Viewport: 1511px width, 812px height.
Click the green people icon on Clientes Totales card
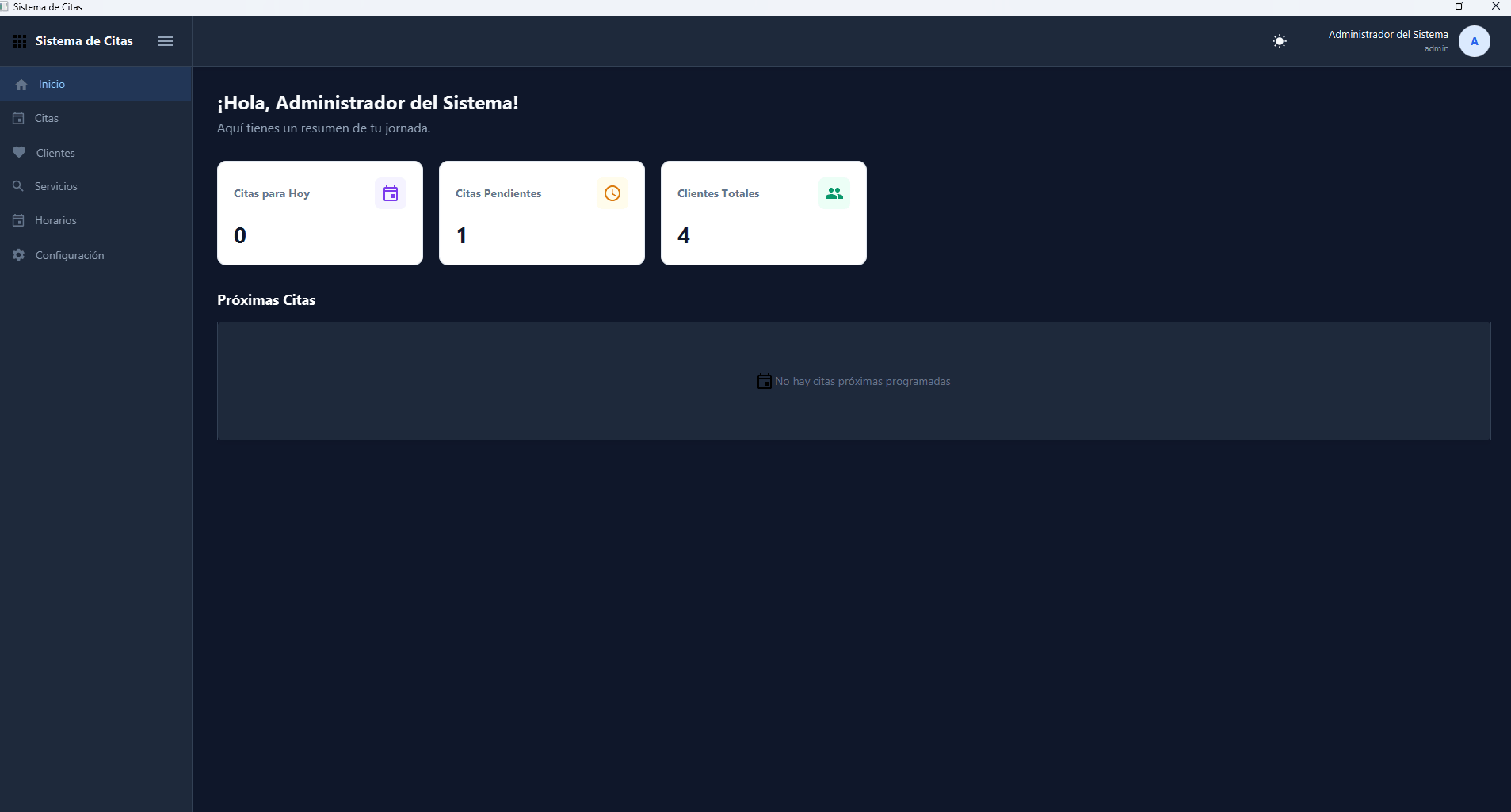pyautogui.click(x=833, y=193)
